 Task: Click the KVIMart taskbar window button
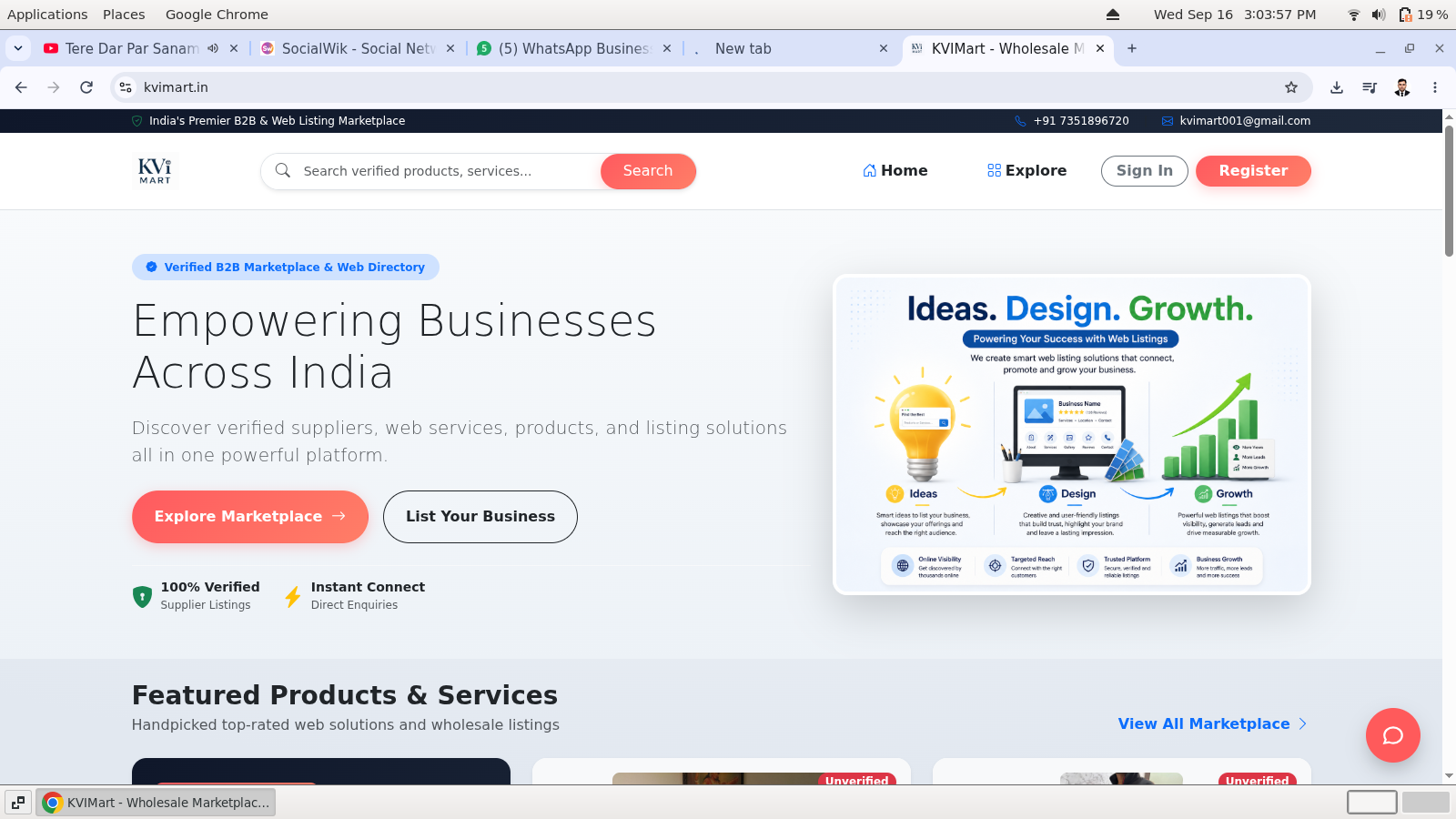click(156, 803)
